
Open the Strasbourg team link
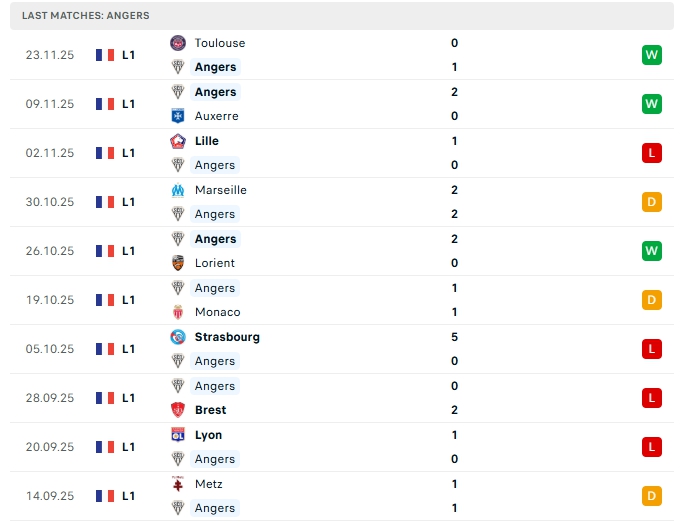(227, 337)
